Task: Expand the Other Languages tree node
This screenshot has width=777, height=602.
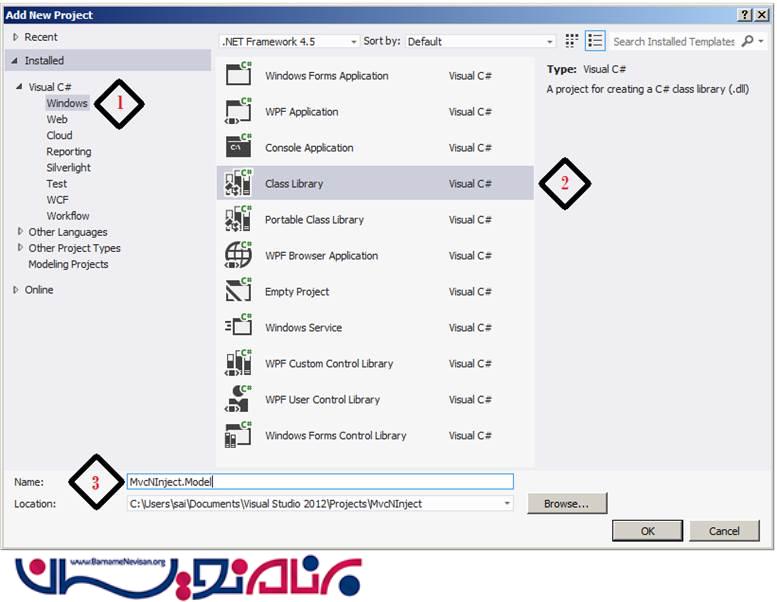Action: [x=20, y=232]
